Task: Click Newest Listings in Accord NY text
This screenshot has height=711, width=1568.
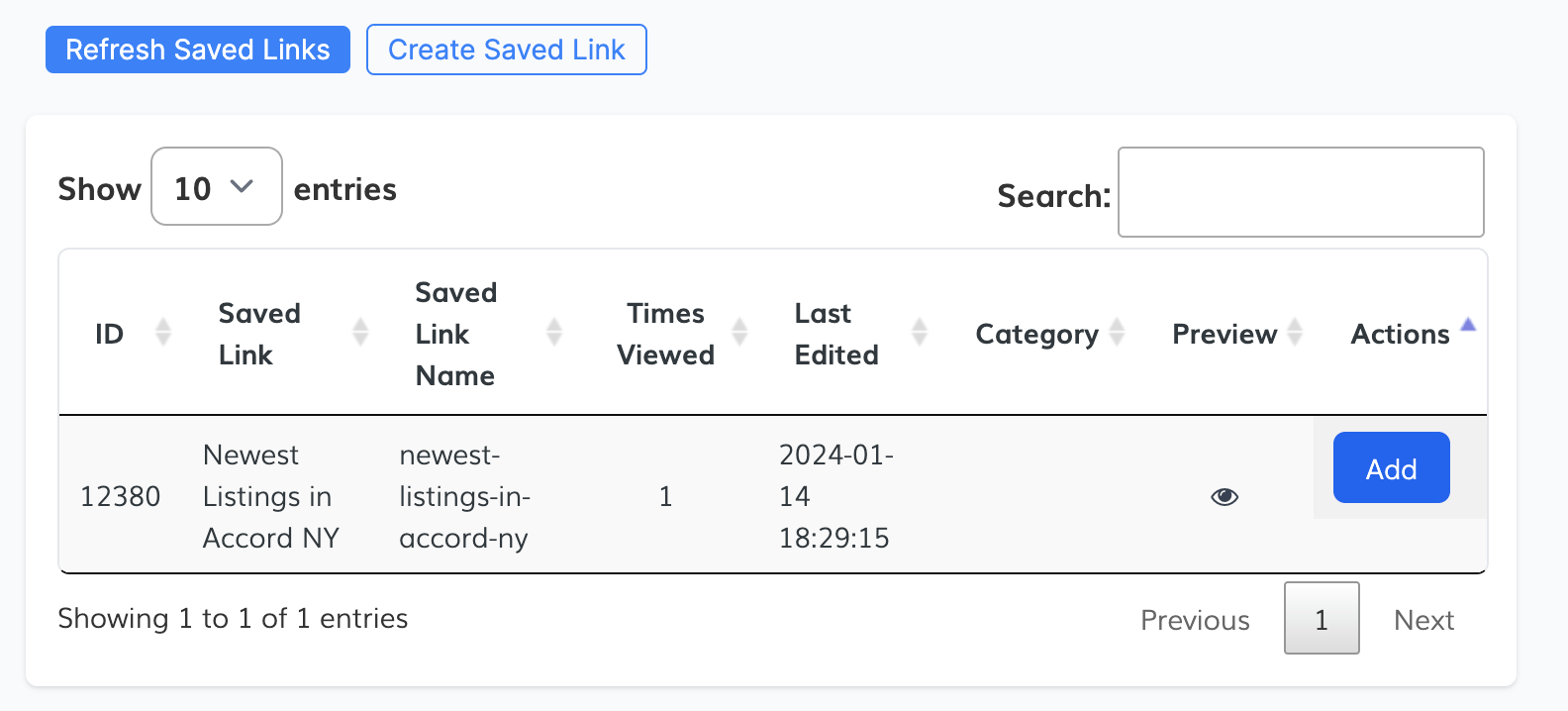Action: tap(270, 496)
